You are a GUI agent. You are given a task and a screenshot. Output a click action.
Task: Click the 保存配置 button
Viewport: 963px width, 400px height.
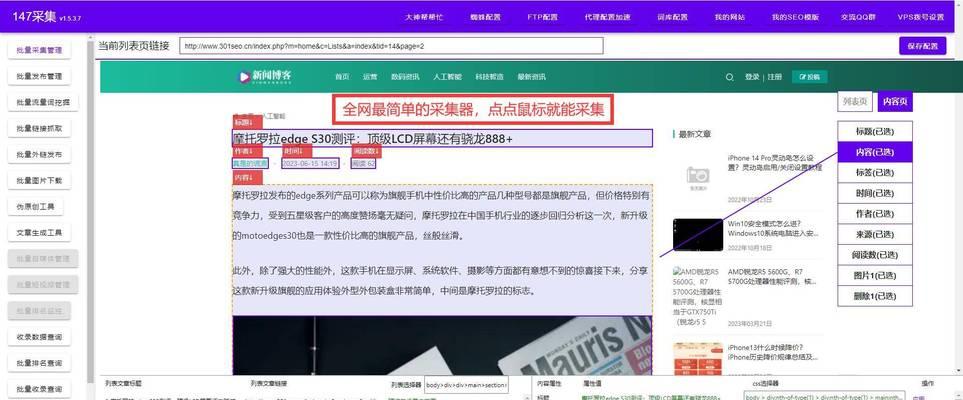click(922, 46)
